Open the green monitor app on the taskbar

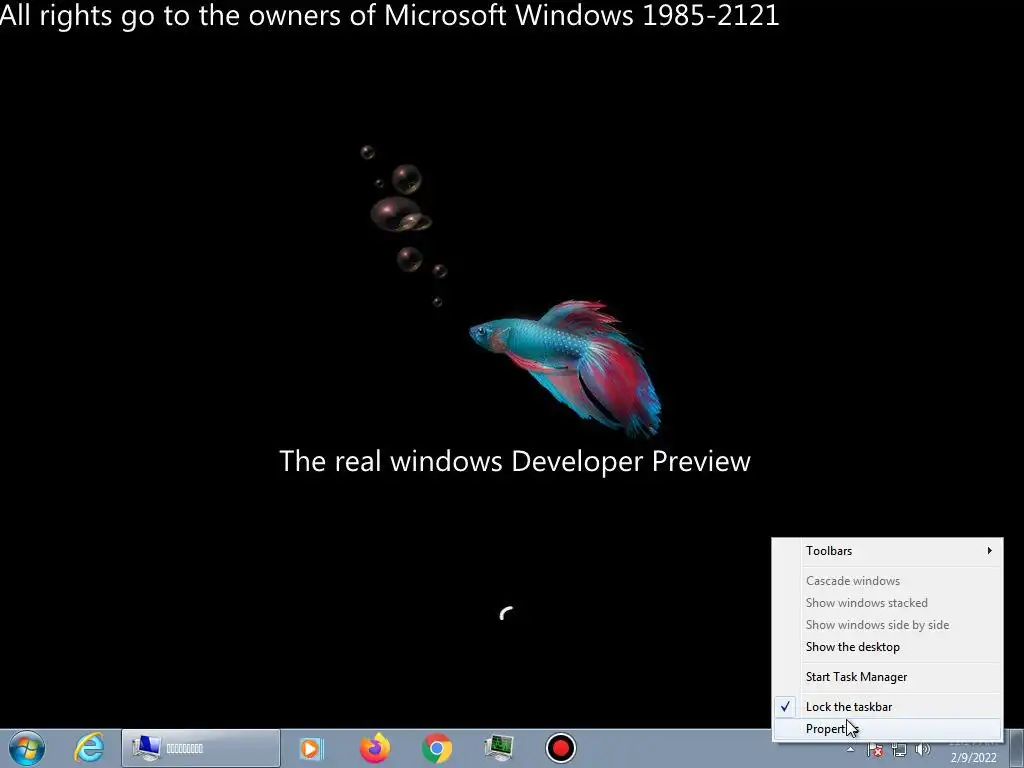coord(499,748)
